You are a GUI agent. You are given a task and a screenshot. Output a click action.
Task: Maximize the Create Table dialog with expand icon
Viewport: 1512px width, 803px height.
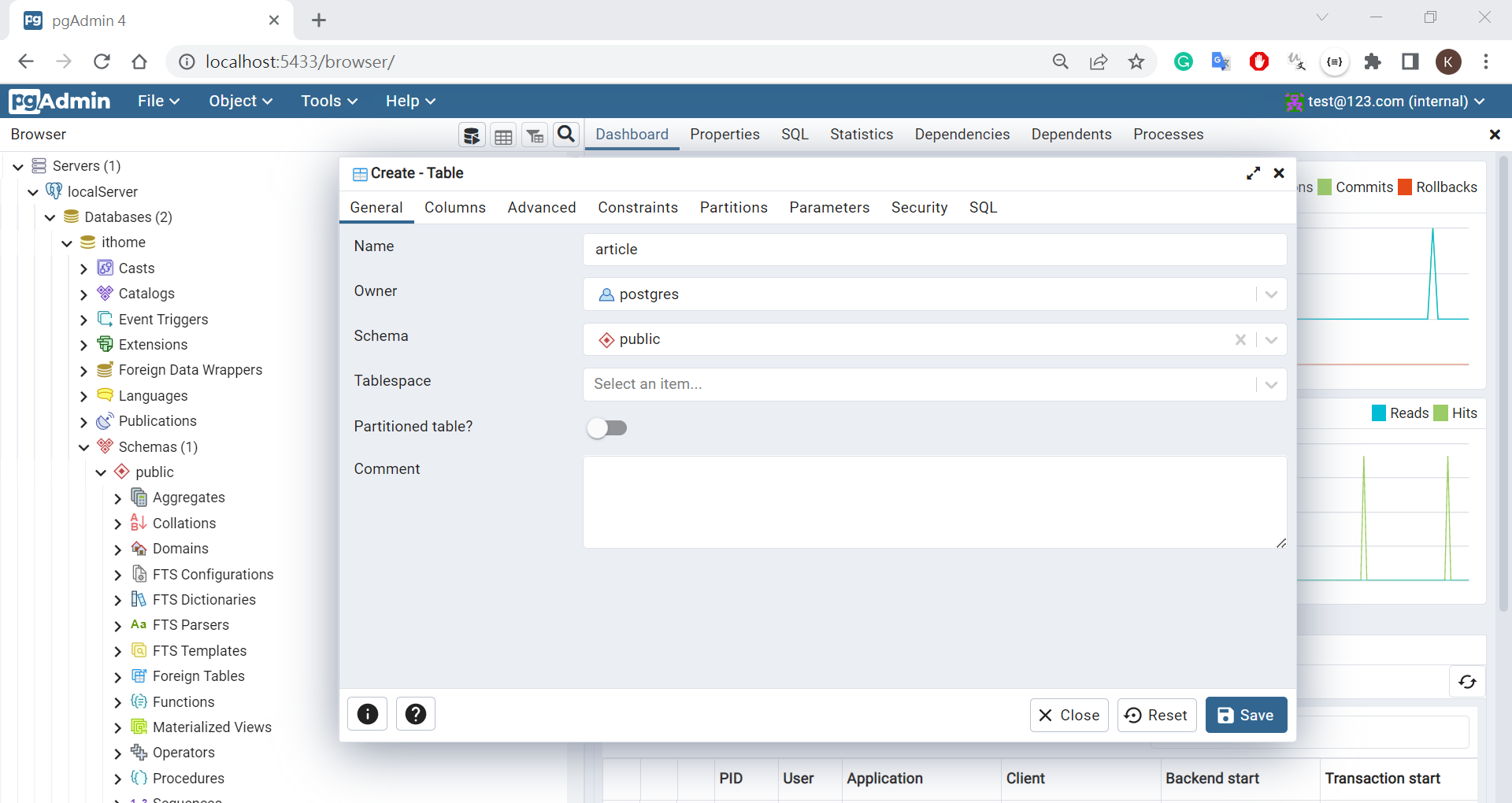[x=1254, y=173]
